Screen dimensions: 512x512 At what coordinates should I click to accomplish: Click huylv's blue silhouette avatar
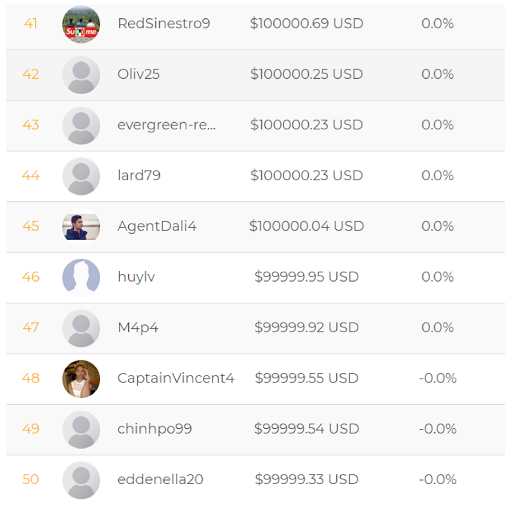pyautogui.click(x=81, y=277)
